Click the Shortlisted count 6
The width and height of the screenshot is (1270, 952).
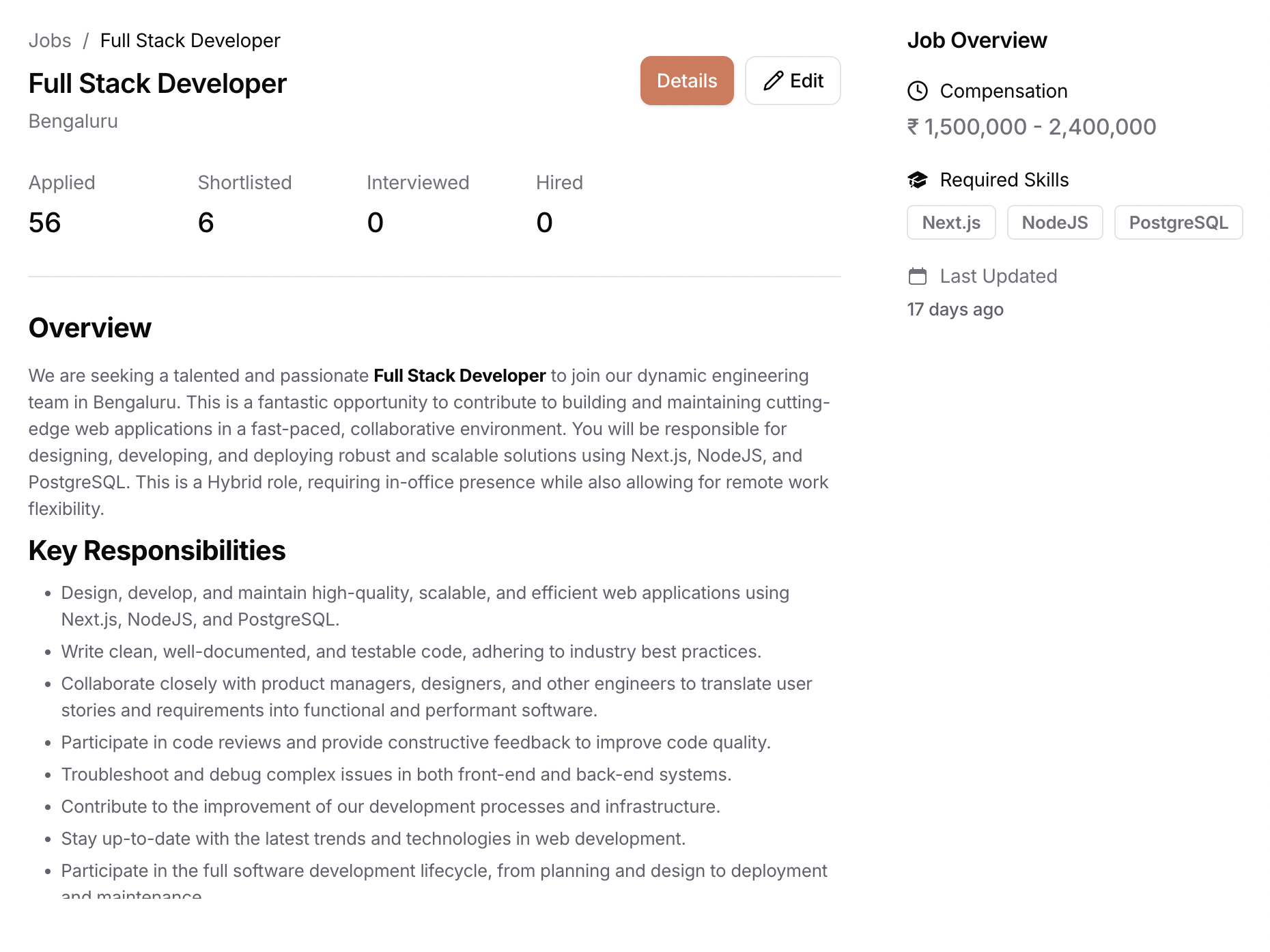(x=206, y=223)
